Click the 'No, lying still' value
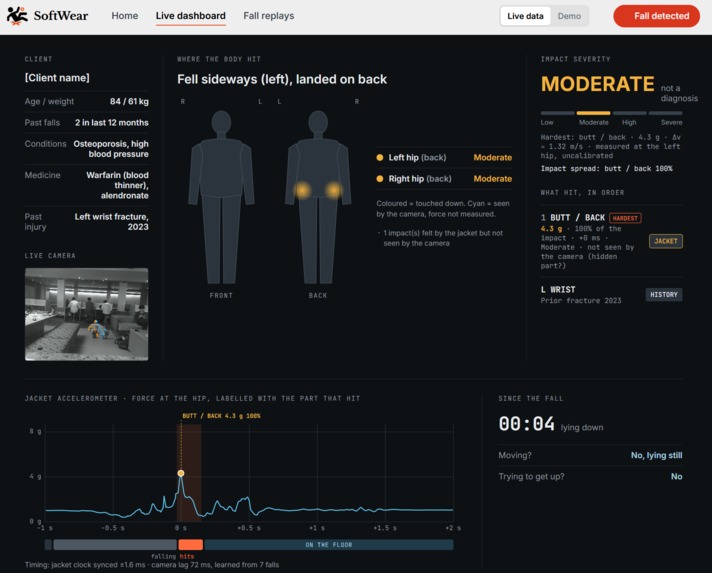 click(656, 455)
